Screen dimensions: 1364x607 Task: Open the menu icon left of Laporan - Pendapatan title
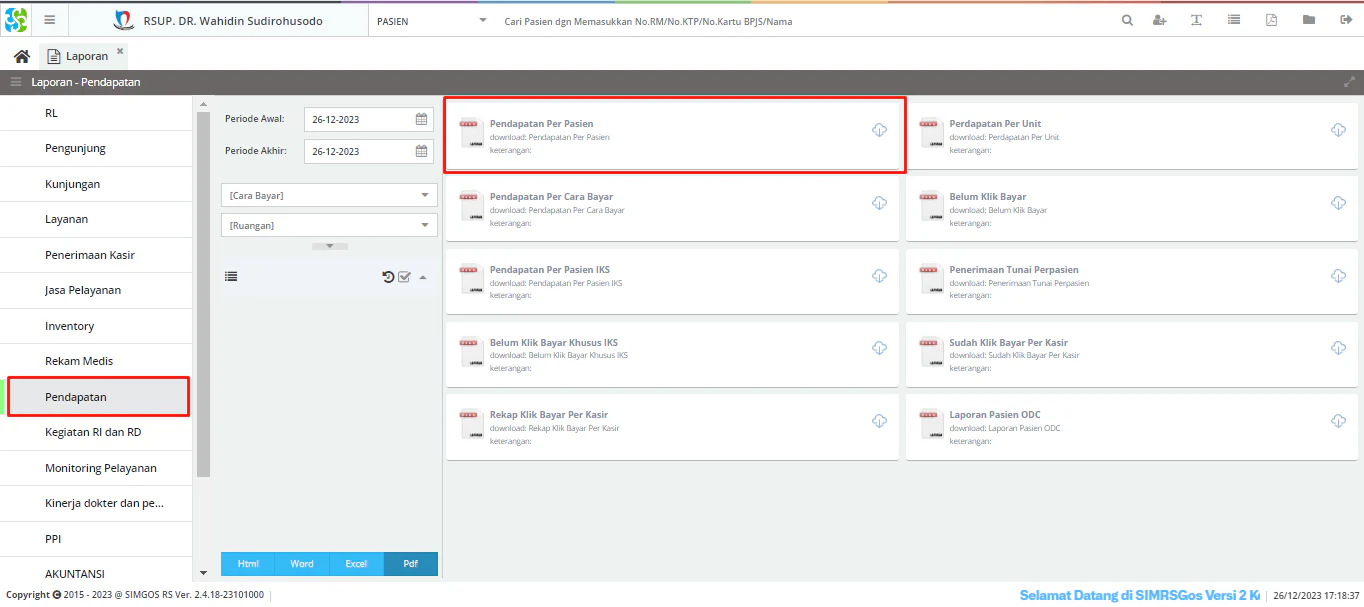16,82
